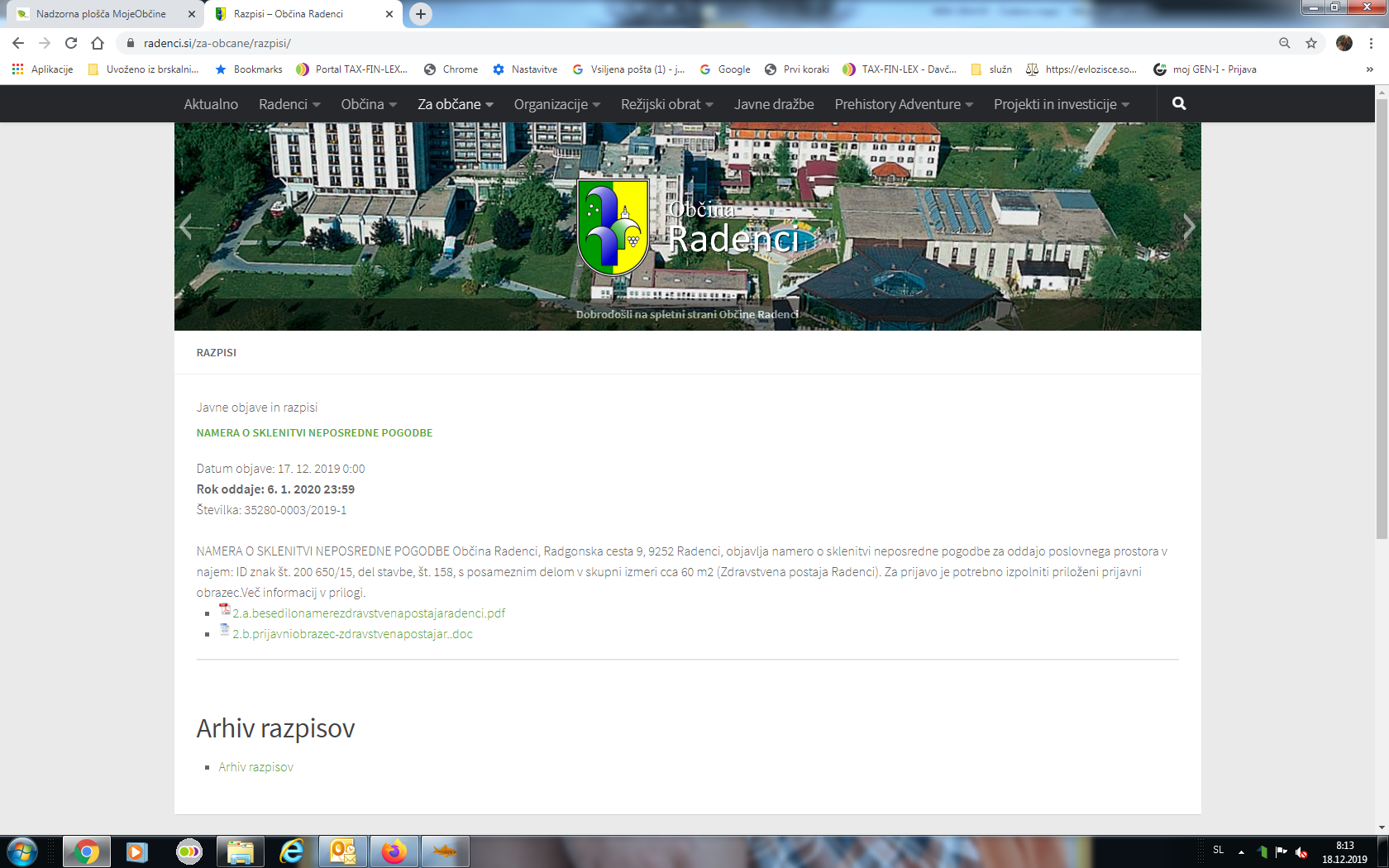
Task: Open the browser home page icon
Action: pos(98,43)
